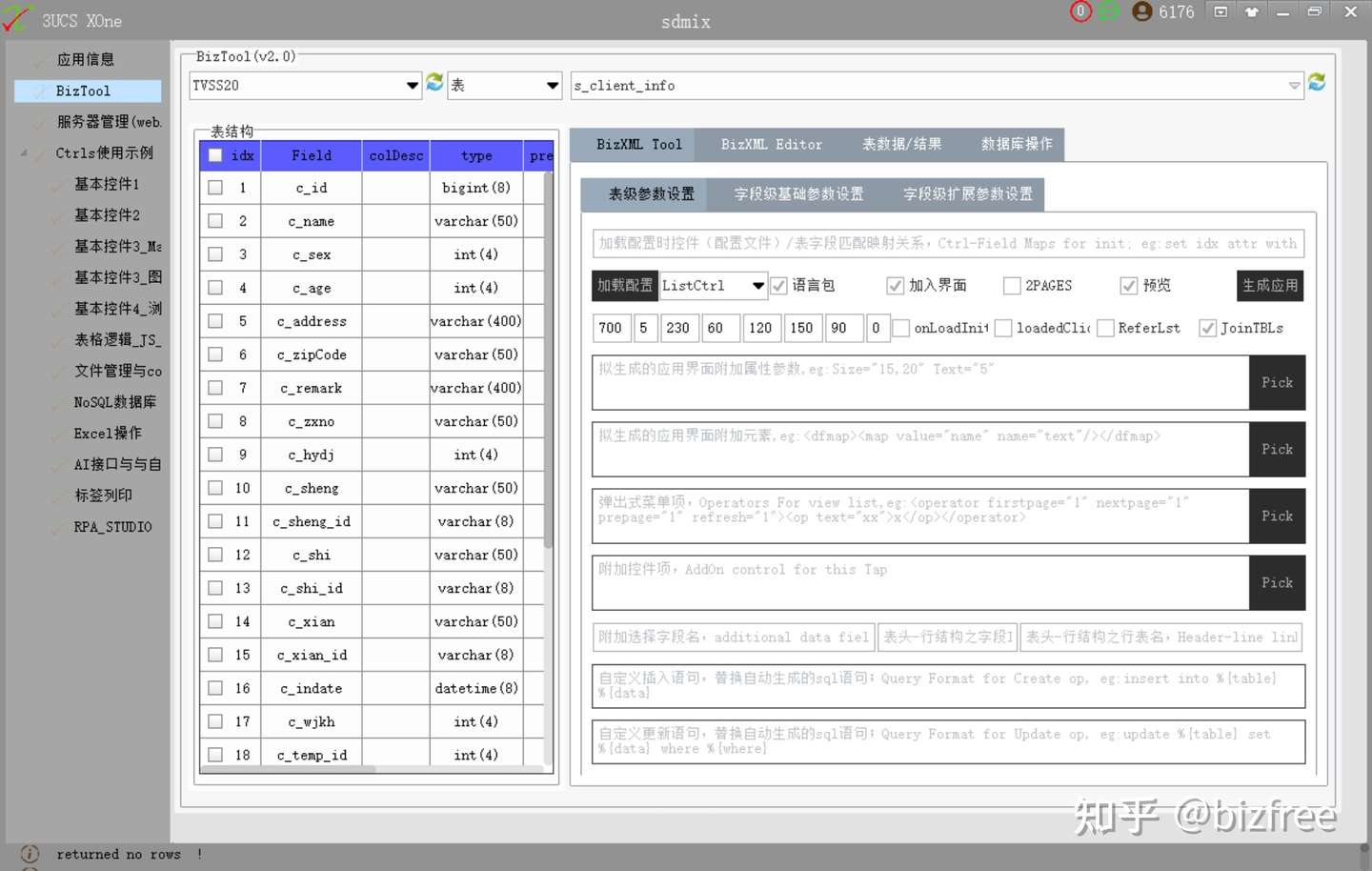Image resolution: width=1372 pixels, height=871 pixels.
Task: Open the 数据库操作 tab
Action: 1017,145
